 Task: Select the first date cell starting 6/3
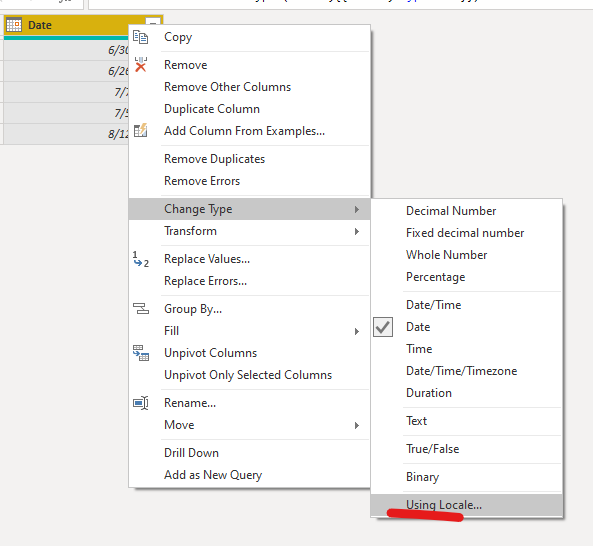point(66,50)
